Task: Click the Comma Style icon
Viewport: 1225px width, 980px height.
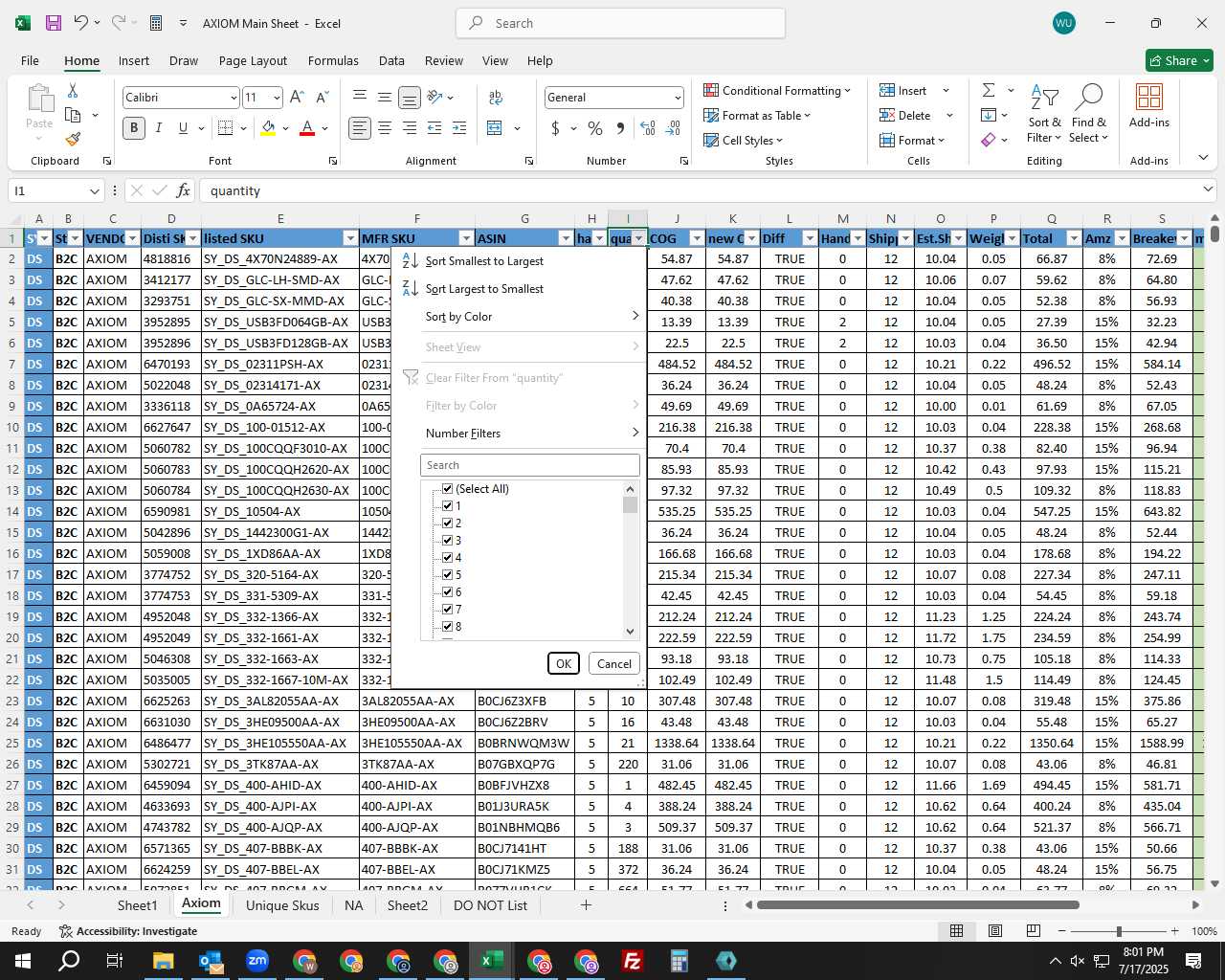Action: [x=620, y=128]
